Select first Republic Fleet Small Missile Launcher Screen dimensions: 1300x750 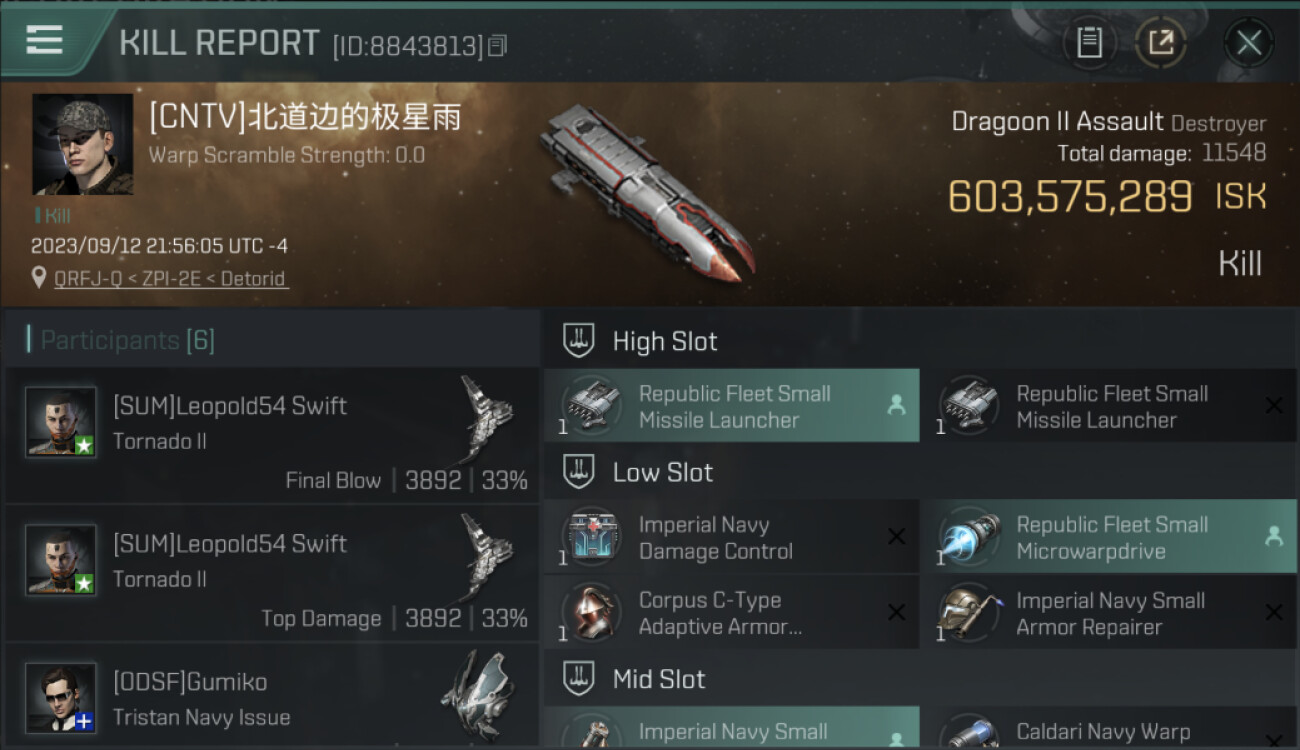click(x=731, y=406)
